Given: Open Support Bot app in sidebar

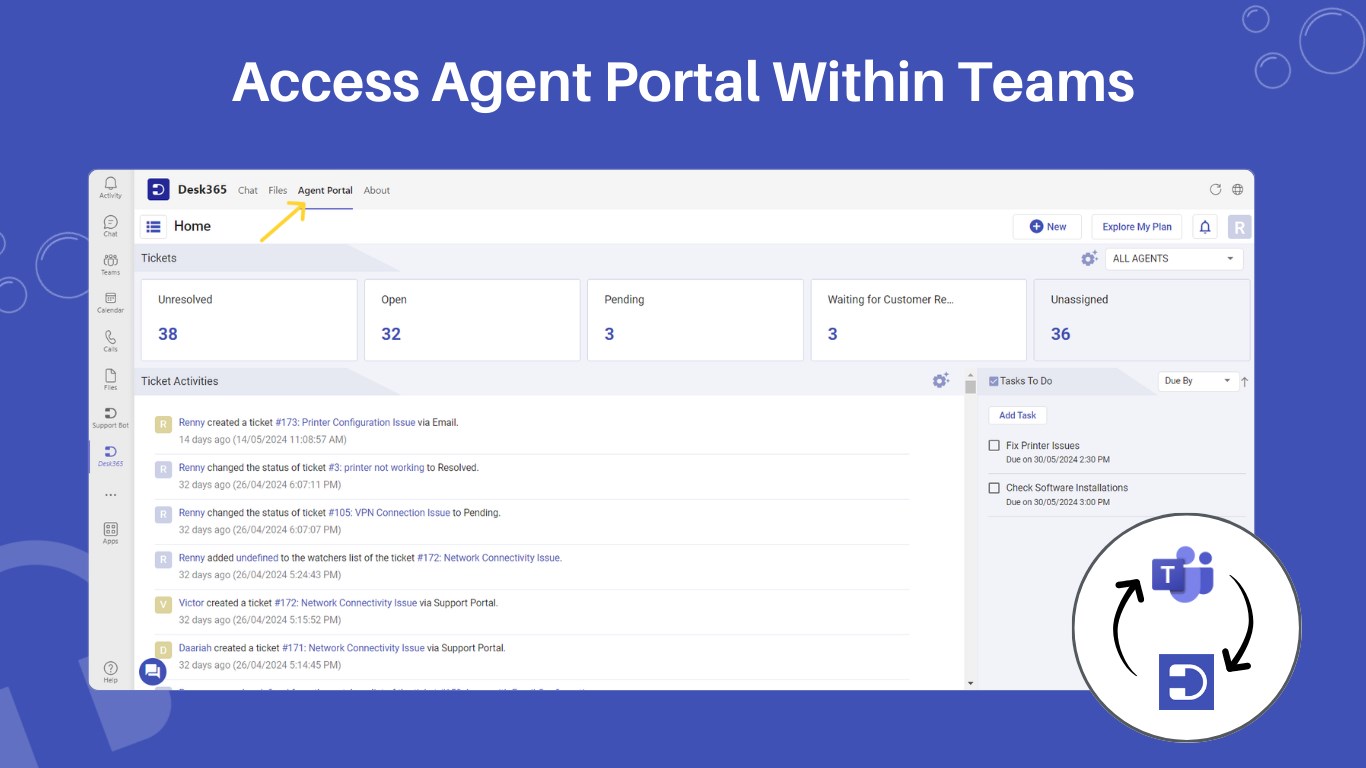Looking at the screenshot, I should click(x=110, y=417).
